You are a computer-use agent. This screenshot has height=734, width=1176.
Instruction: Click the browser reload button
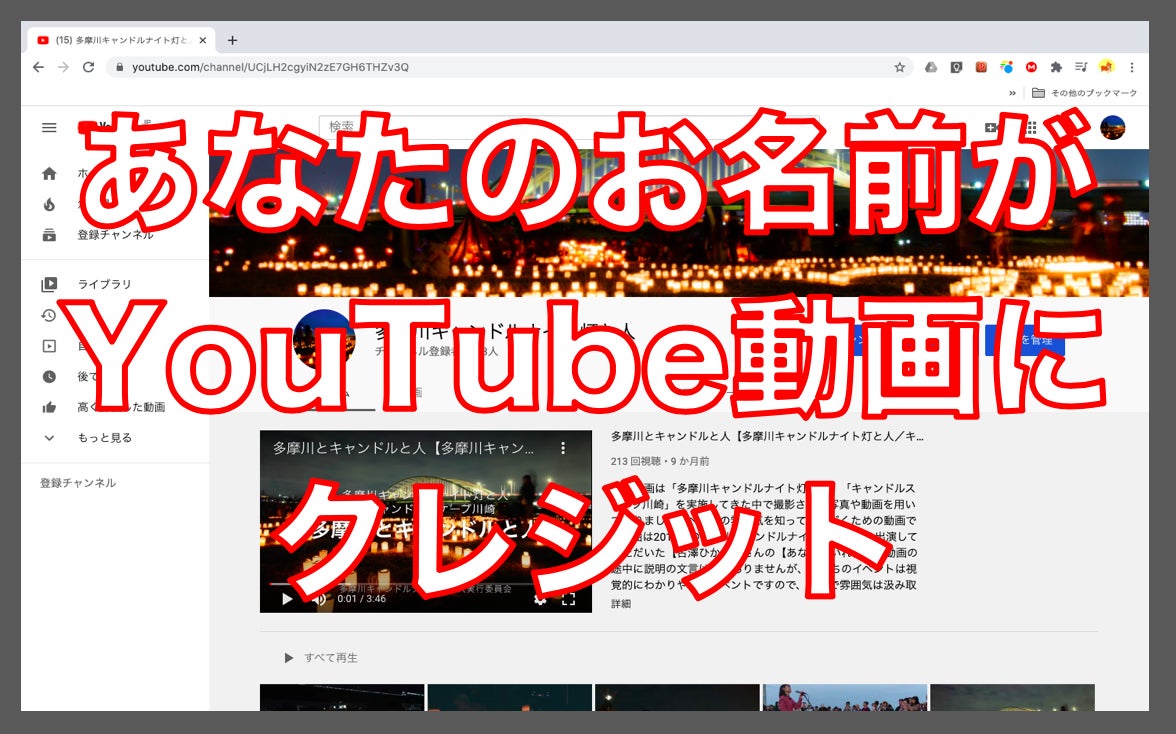tap(88, 67)
